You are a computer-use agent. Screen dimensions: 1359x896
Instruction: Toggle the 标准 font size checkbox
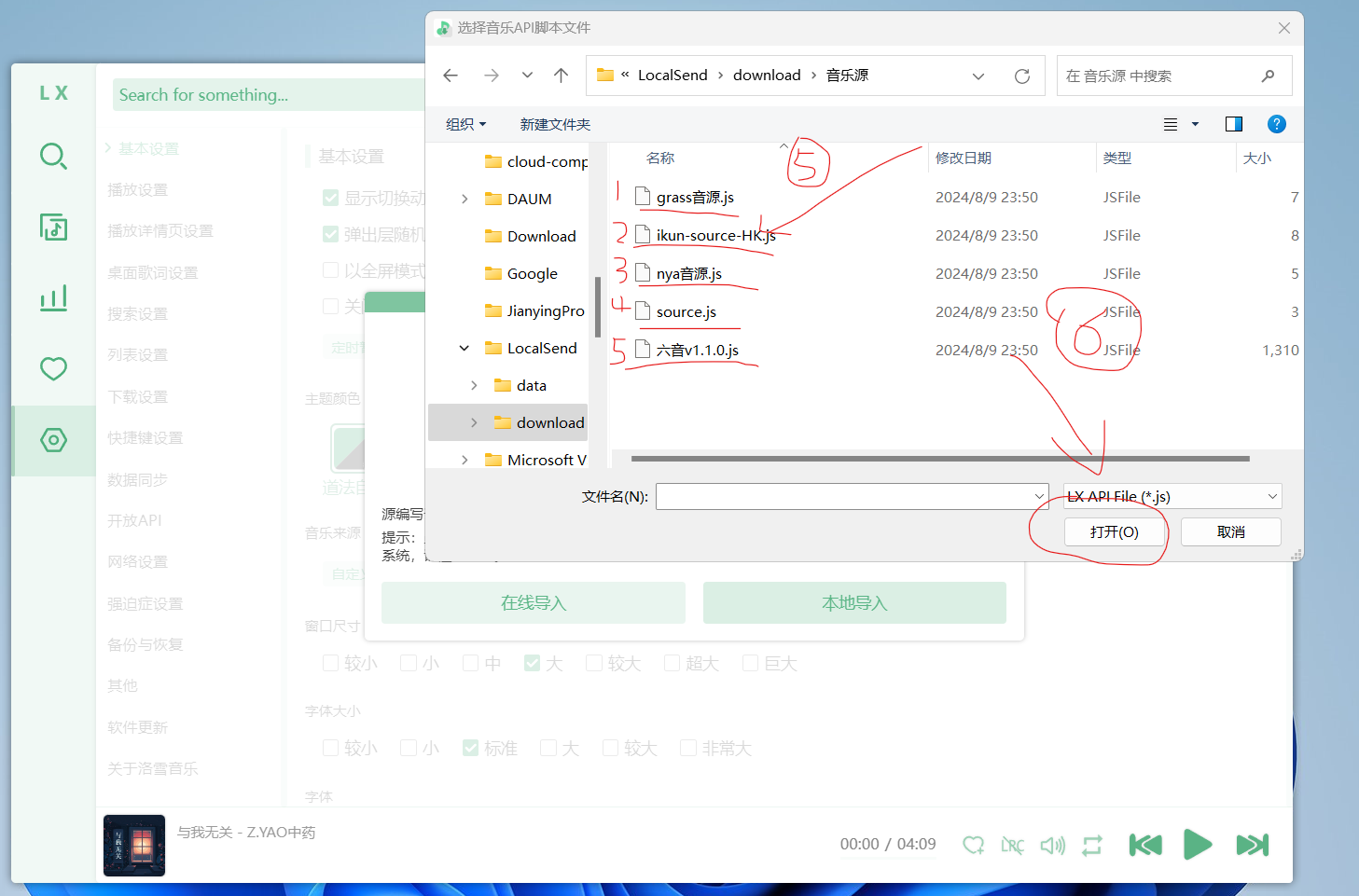coord(471,748)
